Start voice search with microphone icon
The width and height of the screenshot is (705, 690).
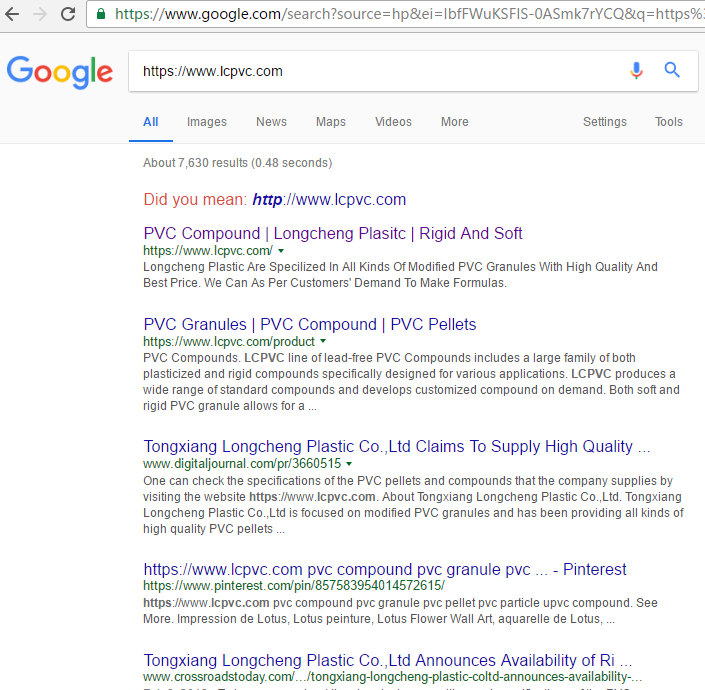click(636, 71)
